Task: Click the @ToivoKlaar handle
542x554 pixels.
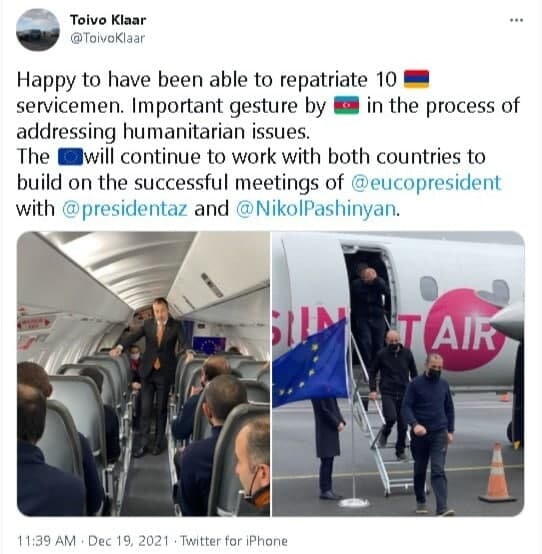Action: point(108,38)
